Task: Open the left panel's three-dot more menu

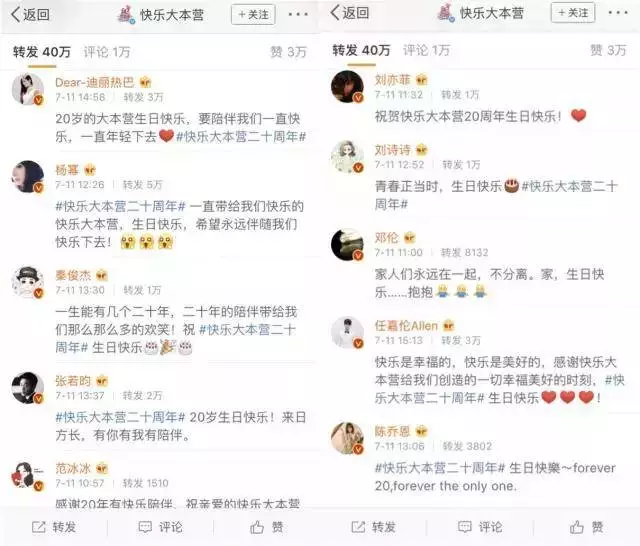Action: point(298,14)
